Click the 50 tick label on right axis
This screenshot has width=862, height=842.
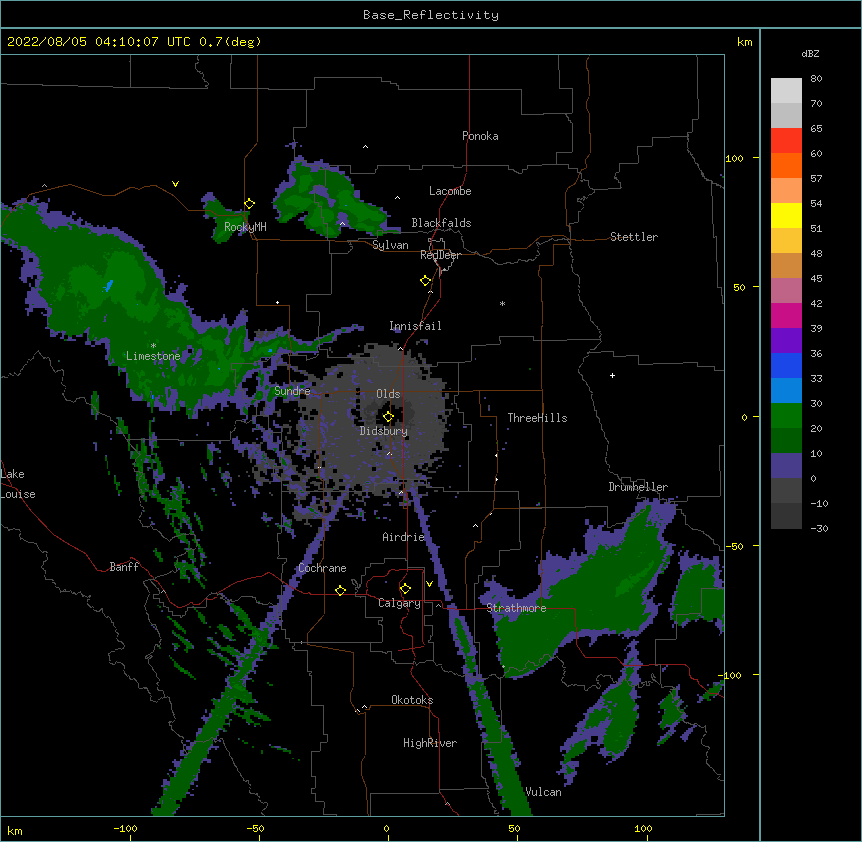(x=739, y=287)
